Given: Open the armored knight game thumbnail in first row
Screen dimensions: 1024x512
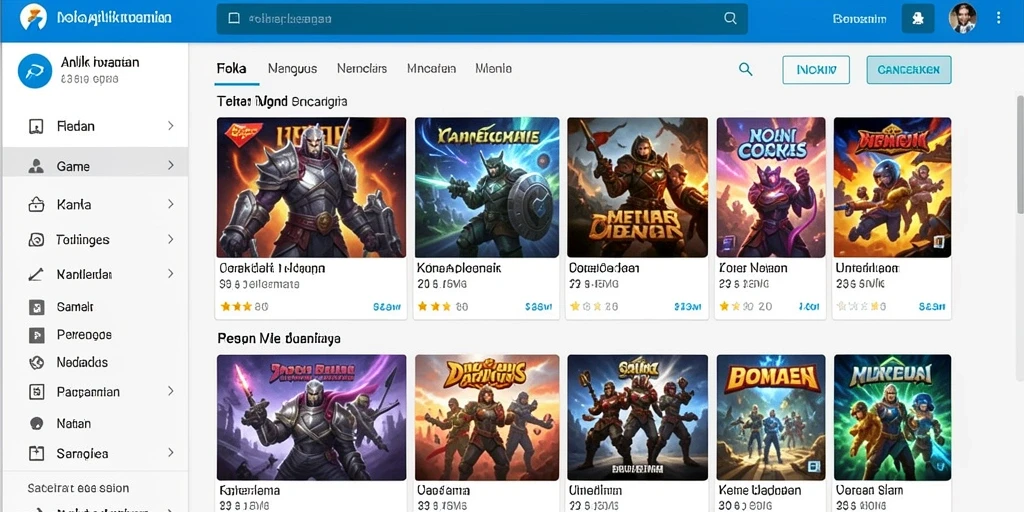Looking at the screenshot, I should pyautogui.click(x=311, y=187).
